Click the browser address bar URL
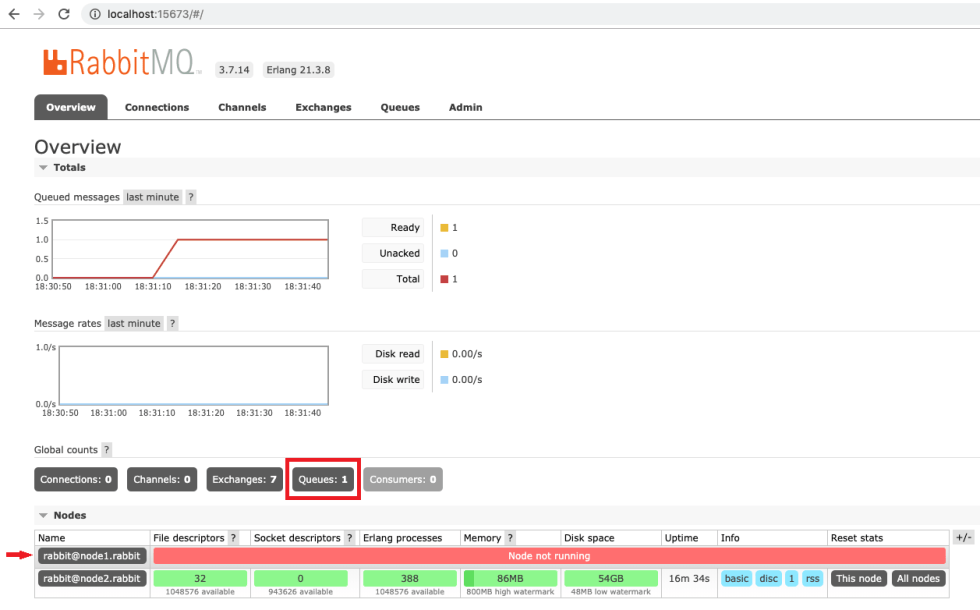Viewport: 980px width, 610px height. [155, 14]
